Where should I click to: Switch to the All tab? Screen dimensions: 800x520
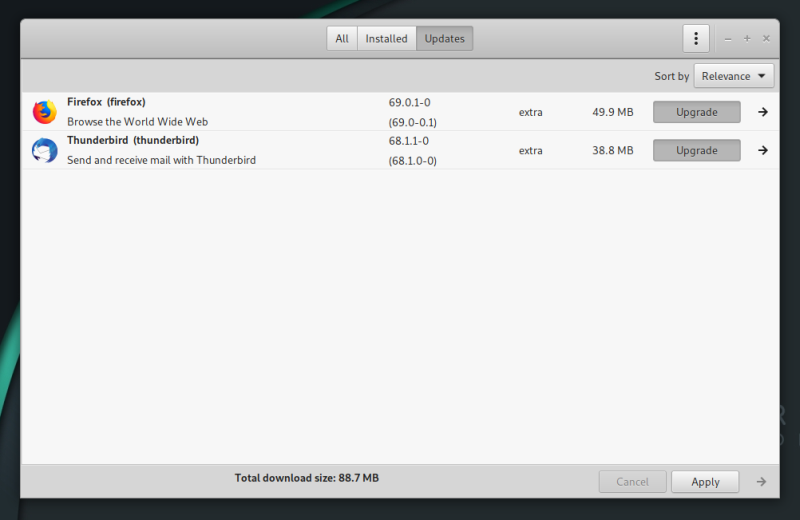[x=342, y=39]
